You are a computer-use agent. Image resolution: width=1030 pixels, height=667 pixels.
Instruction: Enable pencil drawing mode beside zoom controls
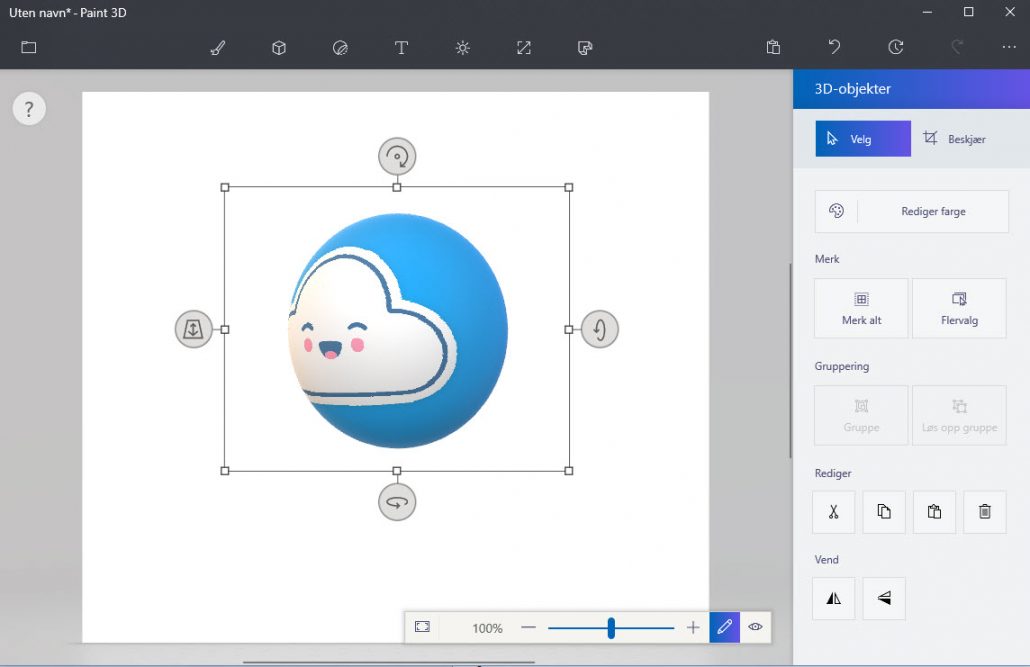(x=724, y=627)
